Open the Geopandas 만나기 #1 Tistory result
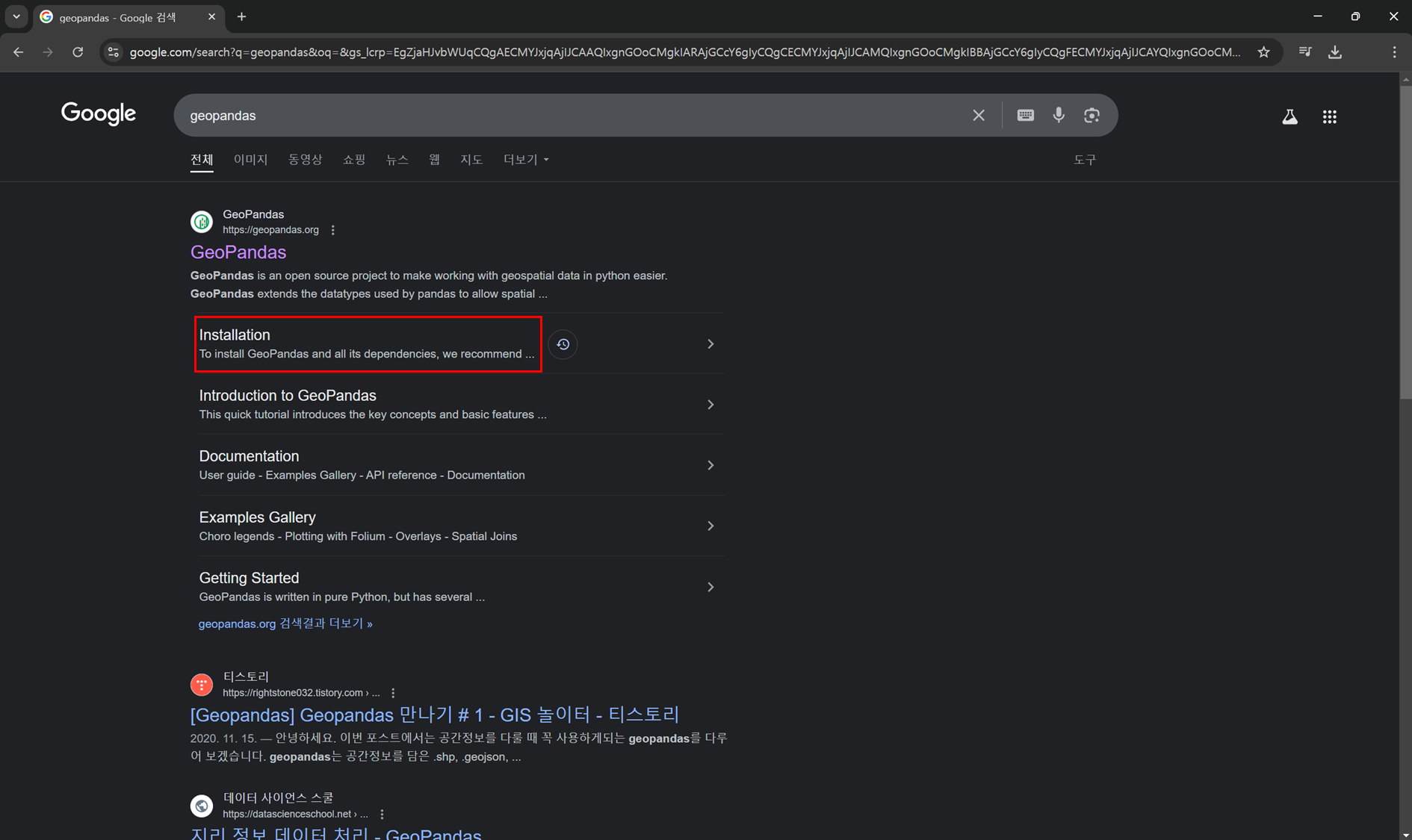 435,715
